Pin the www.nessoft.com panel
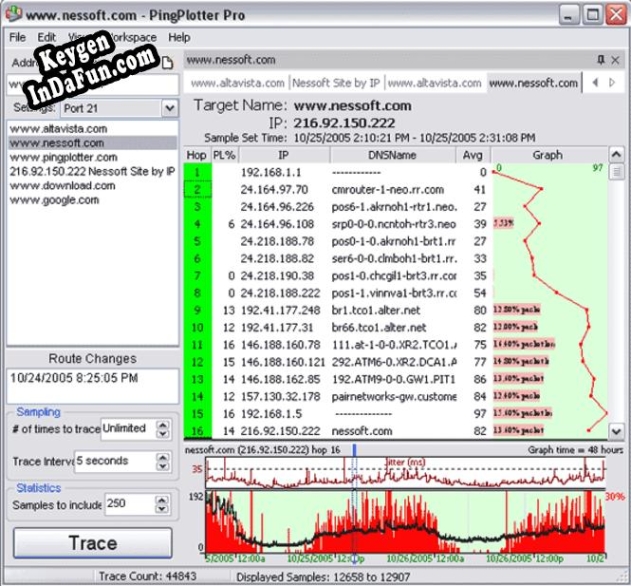The image size is (631, 586). tap(600, 60)
